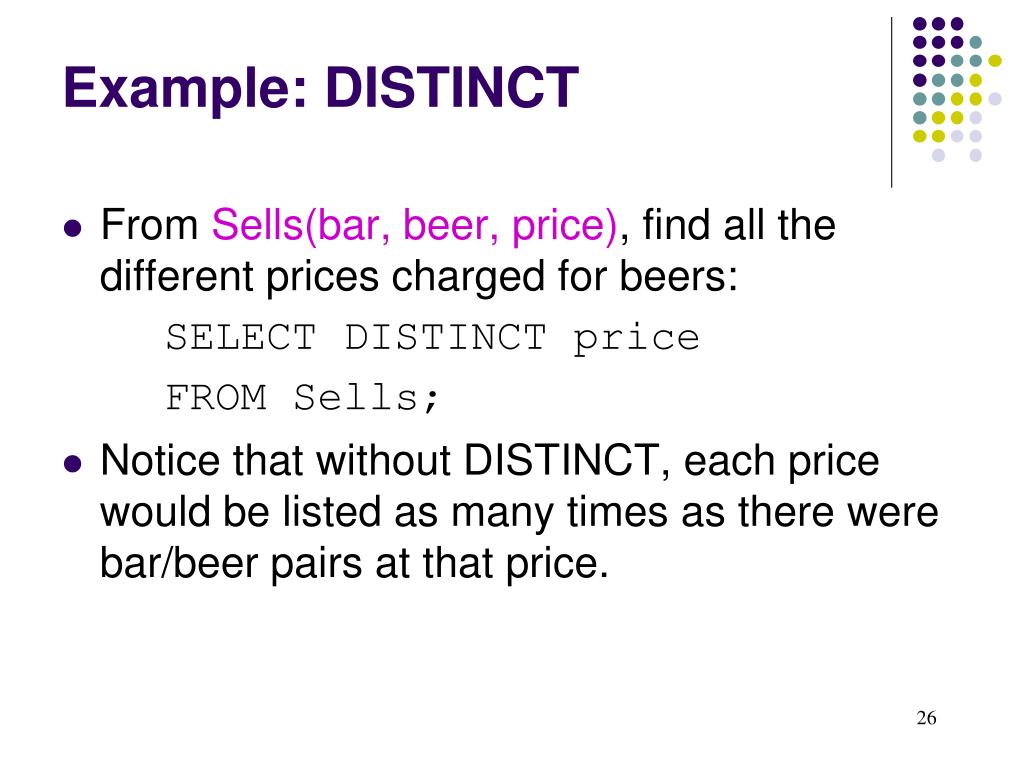The height and width of the screenshot is (768, 1024).
Task: Click the second bullet point marker
Action: (x=72, y=464)
